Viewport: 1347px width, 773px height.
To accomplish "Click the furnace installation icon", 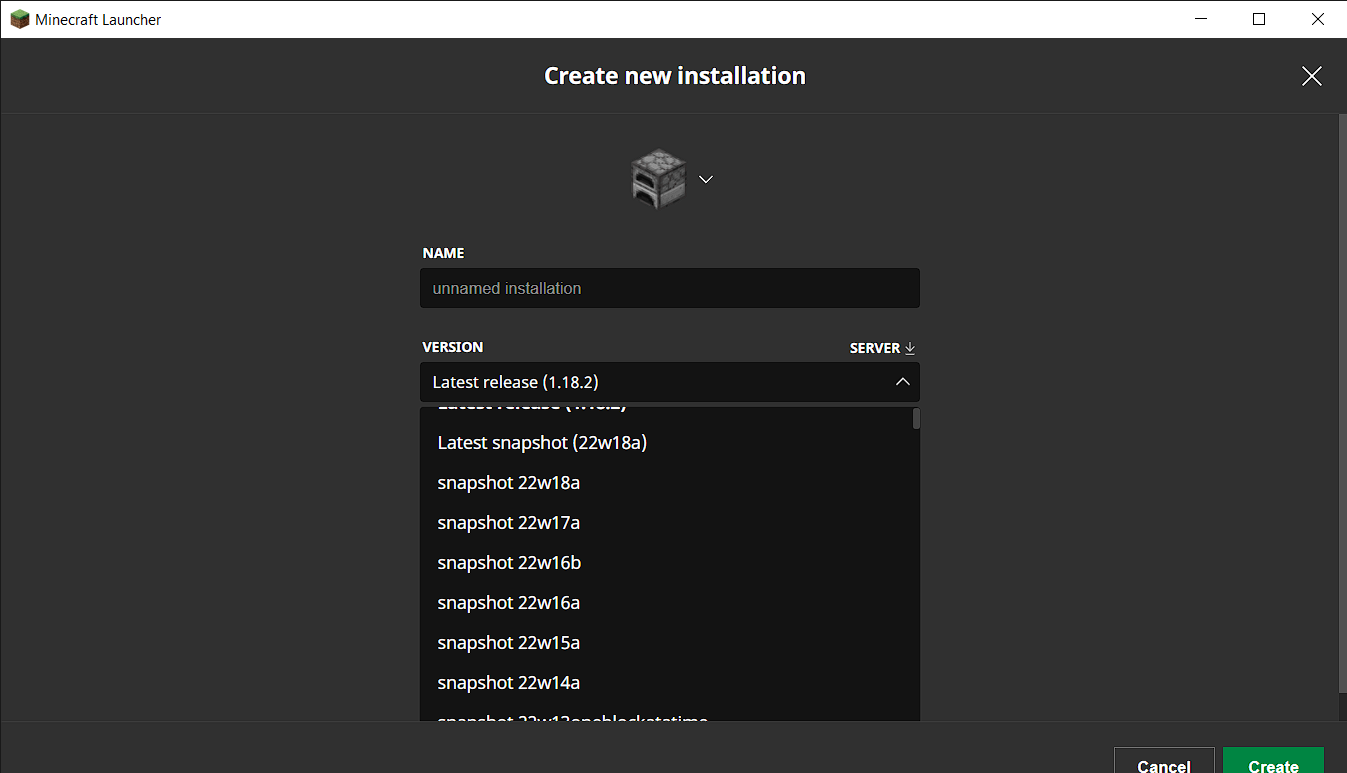I will (658, 179).
